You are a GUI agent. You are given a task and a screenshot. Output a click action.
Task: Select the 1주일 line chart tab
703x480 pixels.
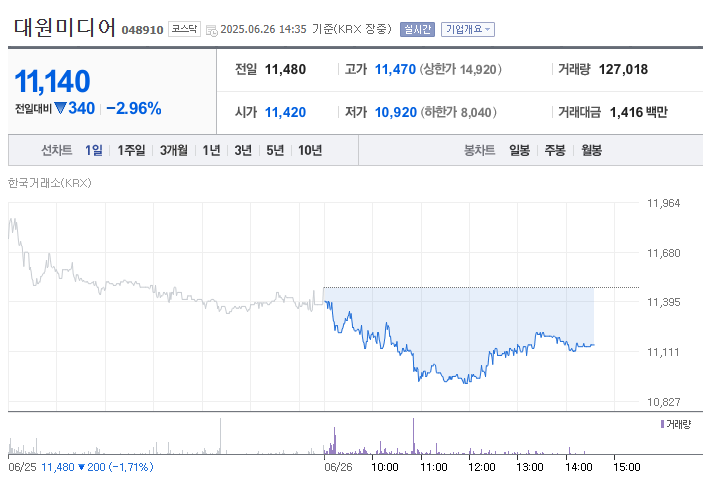[x=131, y=150]
